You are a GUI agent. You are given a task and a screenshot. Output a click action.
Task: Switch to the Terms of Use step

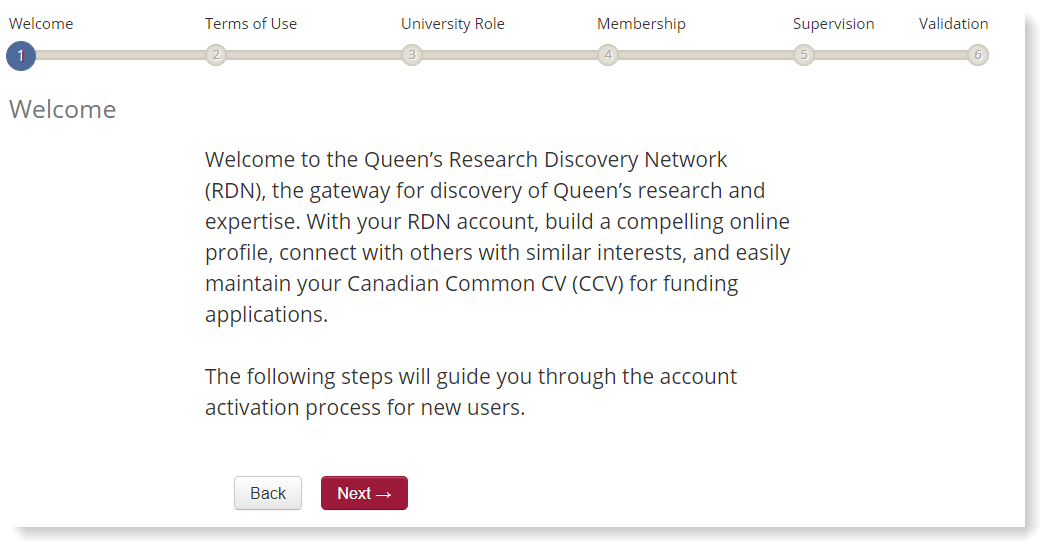point(251,24)
